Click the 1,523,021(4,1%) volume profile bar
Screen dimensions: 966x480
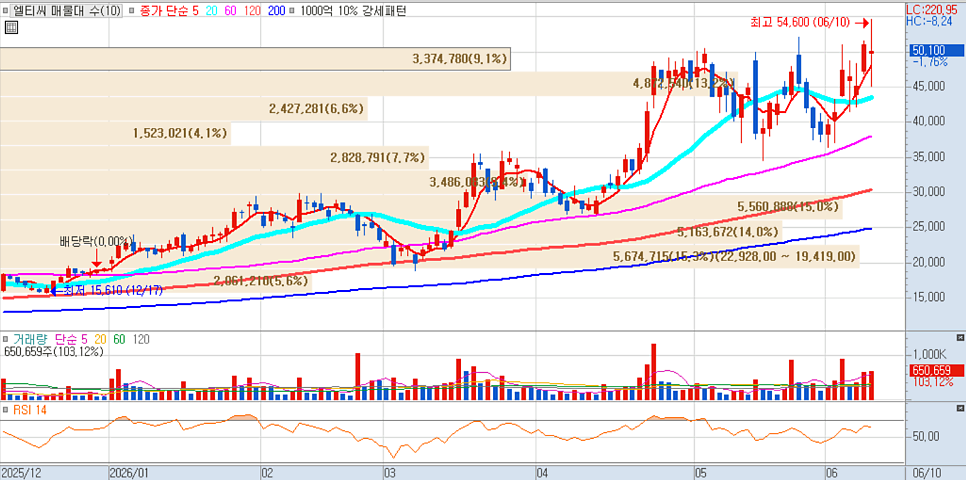coord(115,133)
